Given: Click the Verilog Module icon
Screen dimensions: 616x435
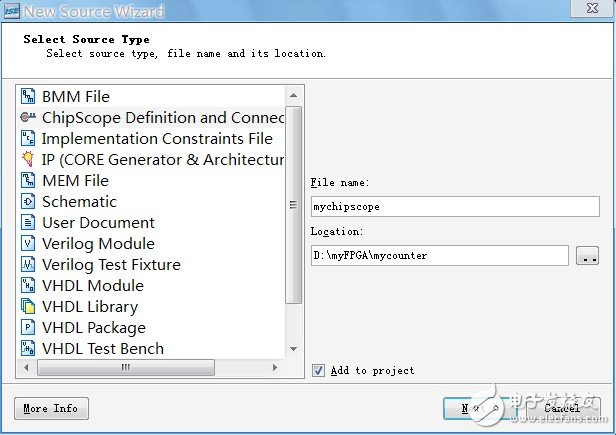Looking at the screenshot, I should (28, 244).
